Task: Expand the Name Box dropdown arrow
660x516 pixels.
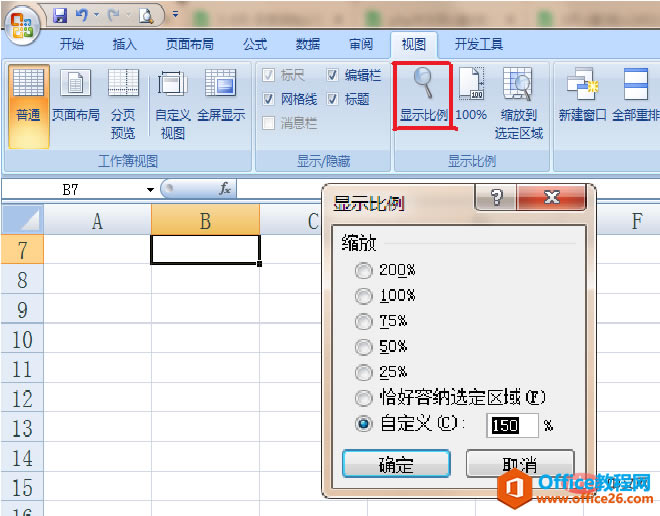Action: pyautogui.click(x=150, y=190)
